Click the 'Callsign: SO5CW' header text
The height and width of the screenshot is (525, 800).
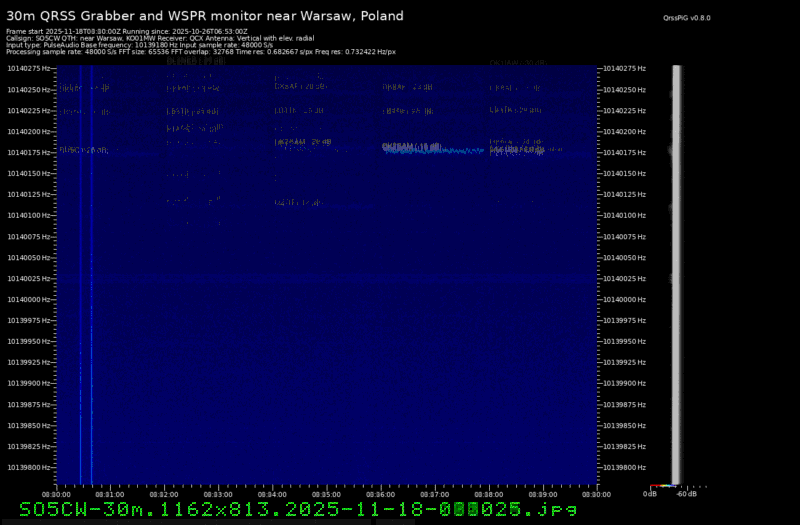[32, 38]
